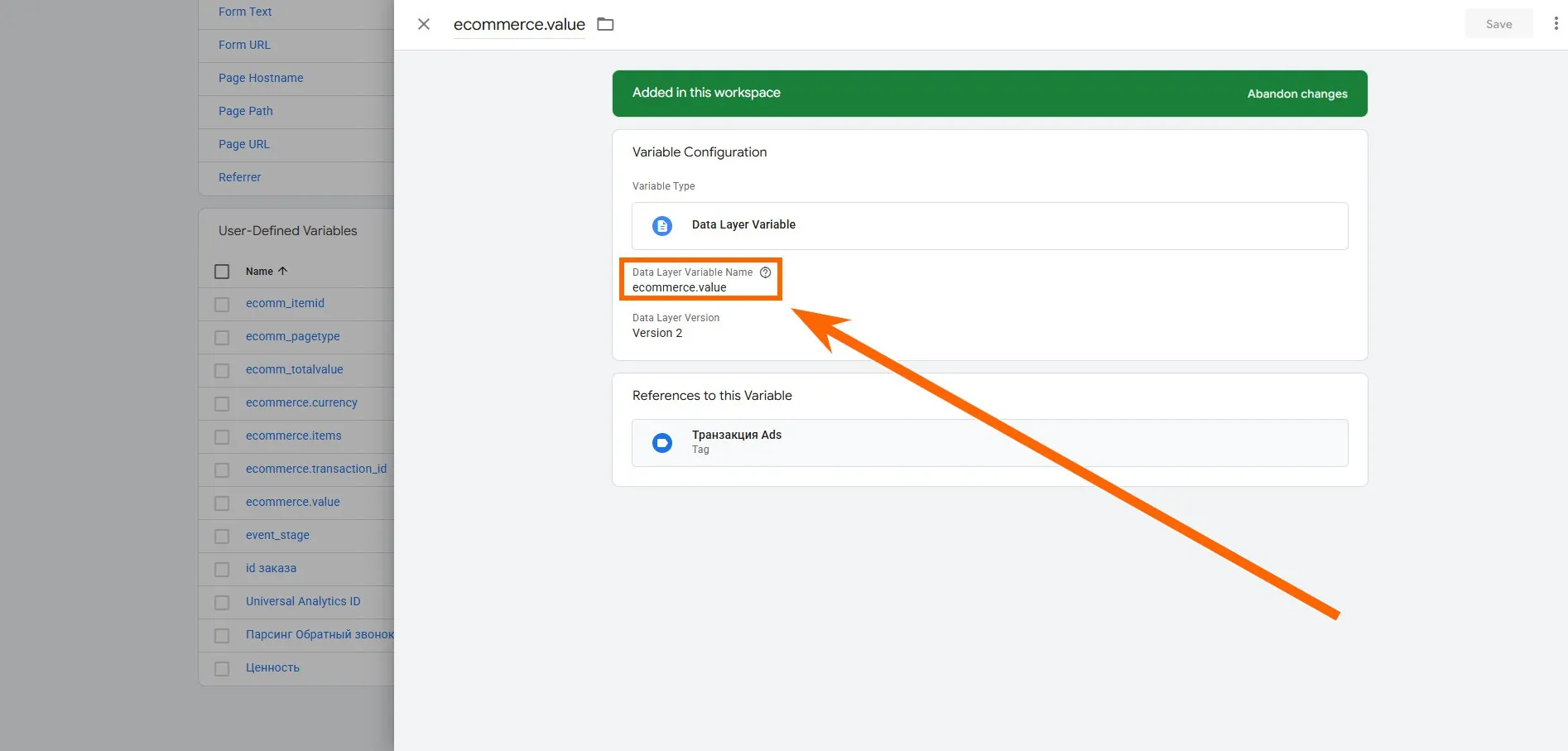Click the folder icon next to variable title
The height and width of the screenshot is (751, 1568).
[x=605, y=24]
